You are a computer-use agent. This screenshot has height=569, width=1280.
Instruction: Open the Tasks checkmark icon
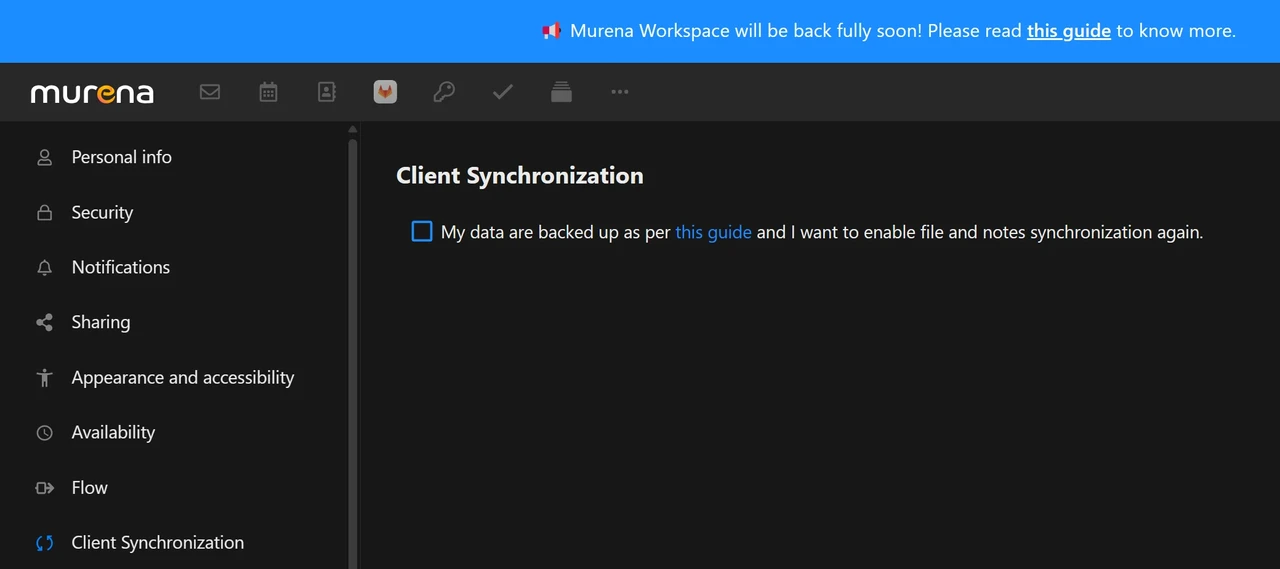click(x=503, y=92)
